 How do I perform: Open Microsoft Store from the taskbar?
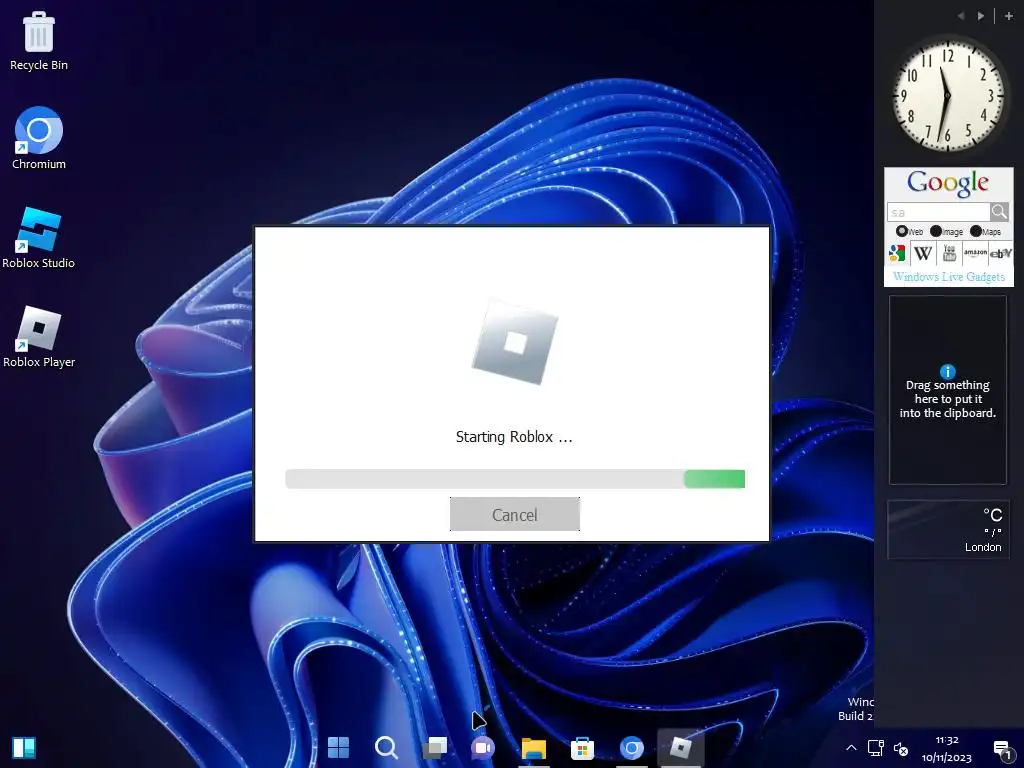tap(582, 748)
